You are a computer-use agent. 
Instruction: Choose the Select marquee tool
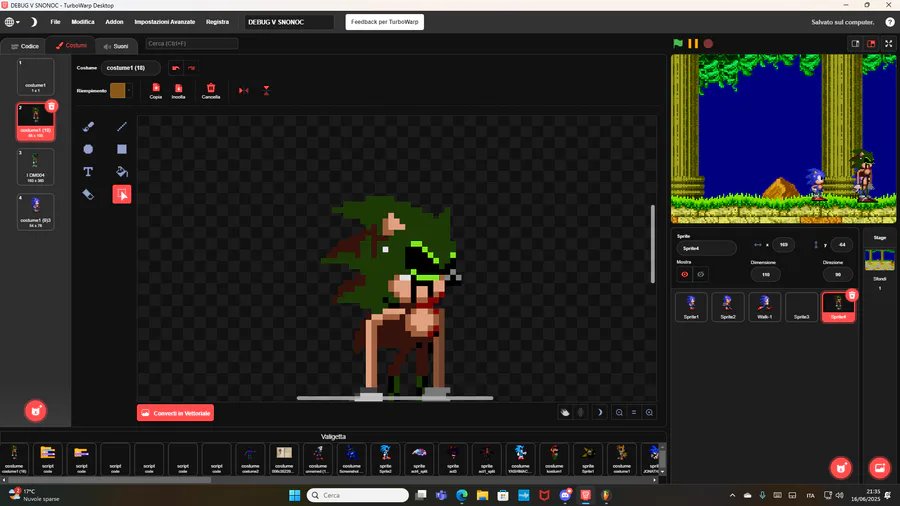click(x=122, y=194)
